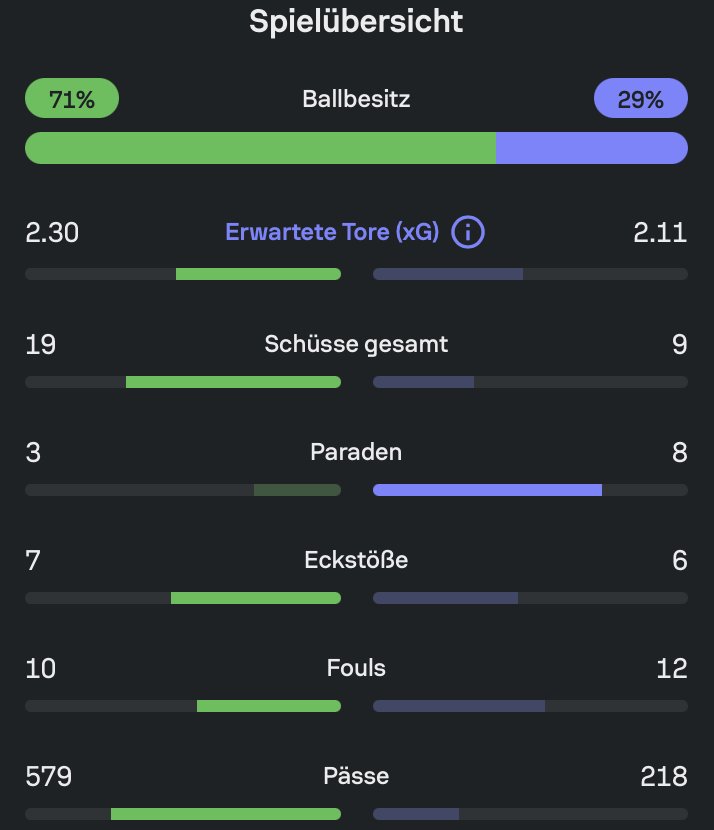Click the away passes value 218
This screenshot has height=830, width=714.
click(664, 777)
